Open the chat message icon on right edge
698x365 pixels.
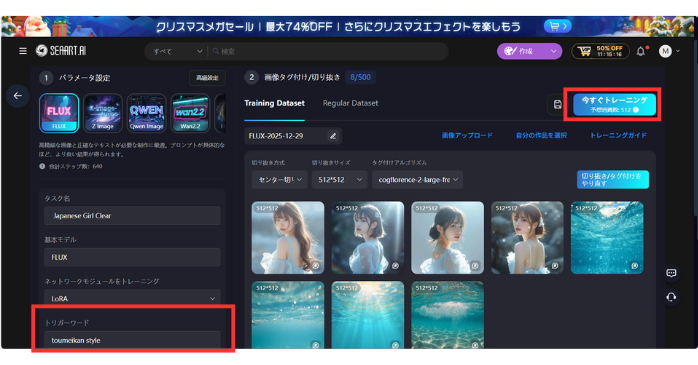tap(671, 273)
